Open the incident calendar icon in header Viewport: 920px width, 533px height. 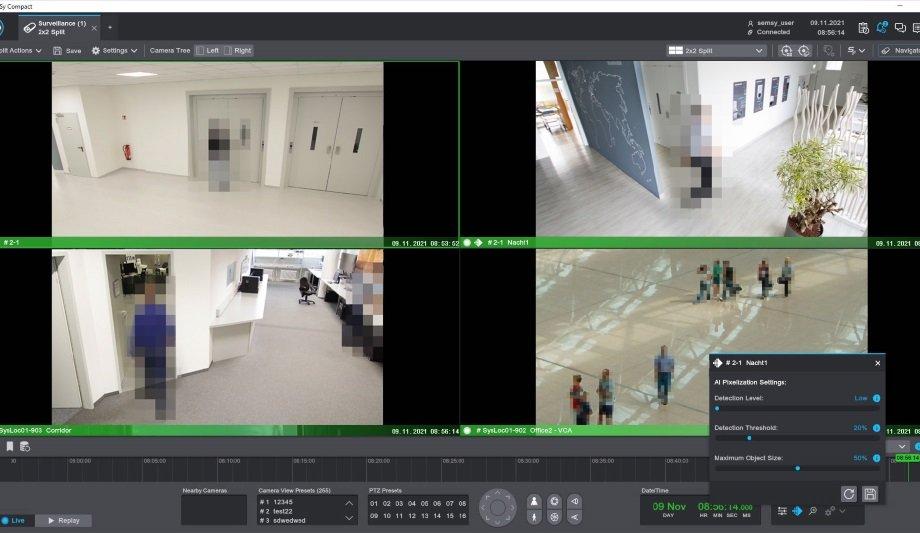tap(863, 28)
